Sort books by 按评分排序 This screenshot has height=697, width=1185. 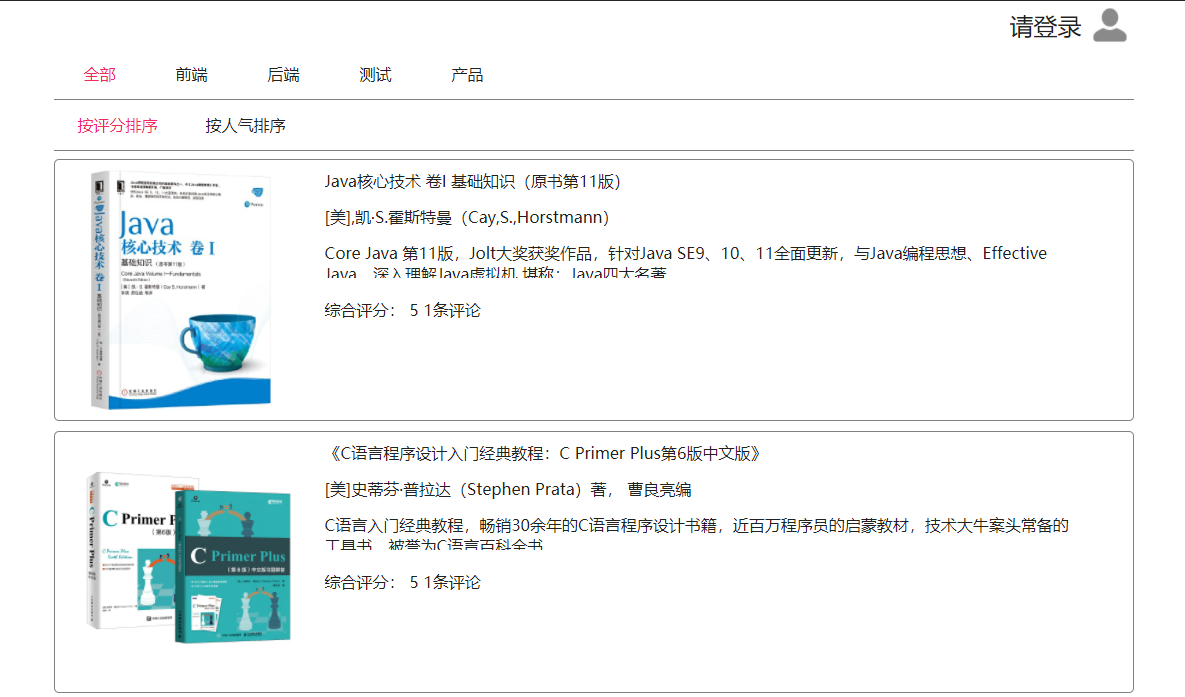point(117,125)
